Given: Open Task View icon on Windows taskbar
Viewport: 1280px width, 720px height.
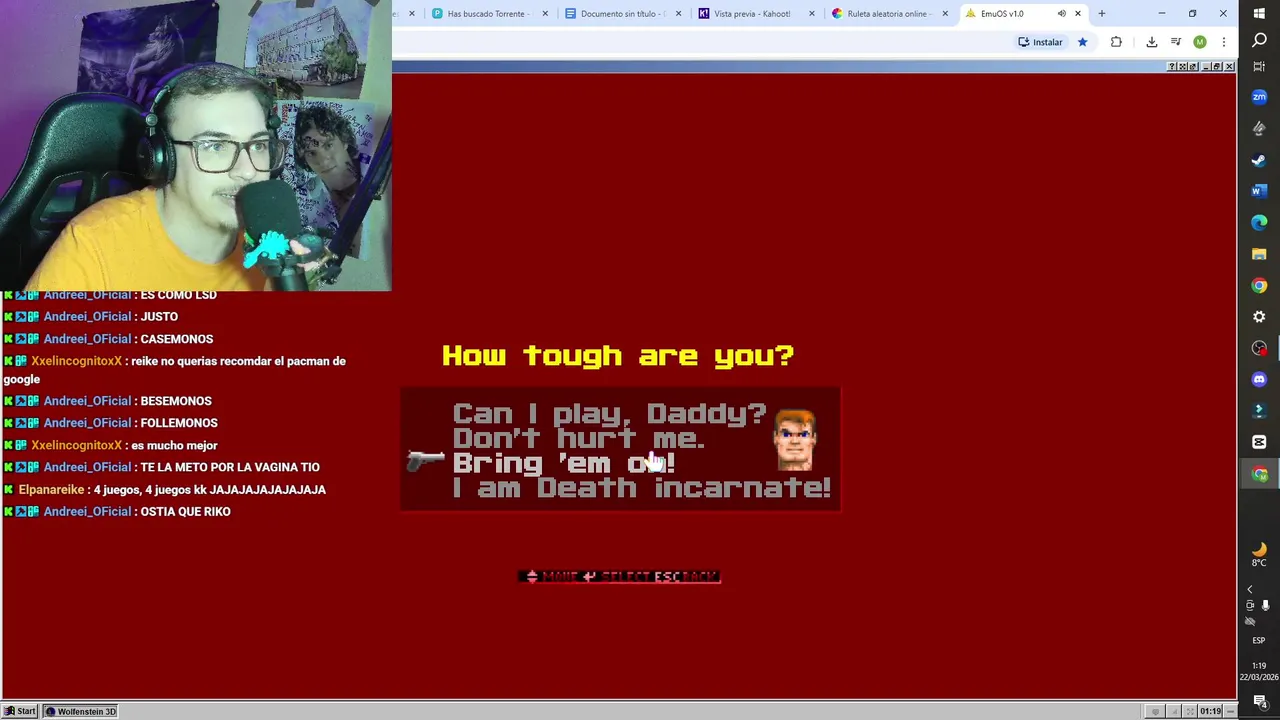Looking at the screenshot, I should pyautogui.click(x=1259, y=66).
